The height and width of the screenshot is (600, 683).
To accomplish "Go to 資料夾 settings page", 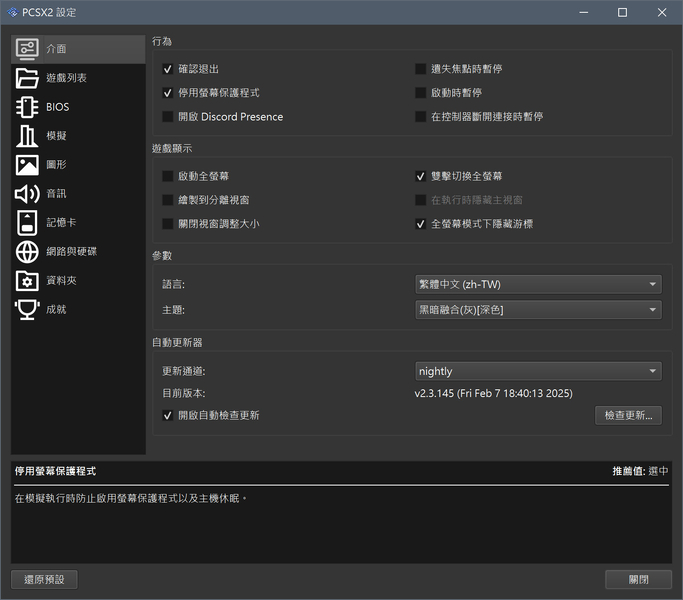I will pos(78,281).
